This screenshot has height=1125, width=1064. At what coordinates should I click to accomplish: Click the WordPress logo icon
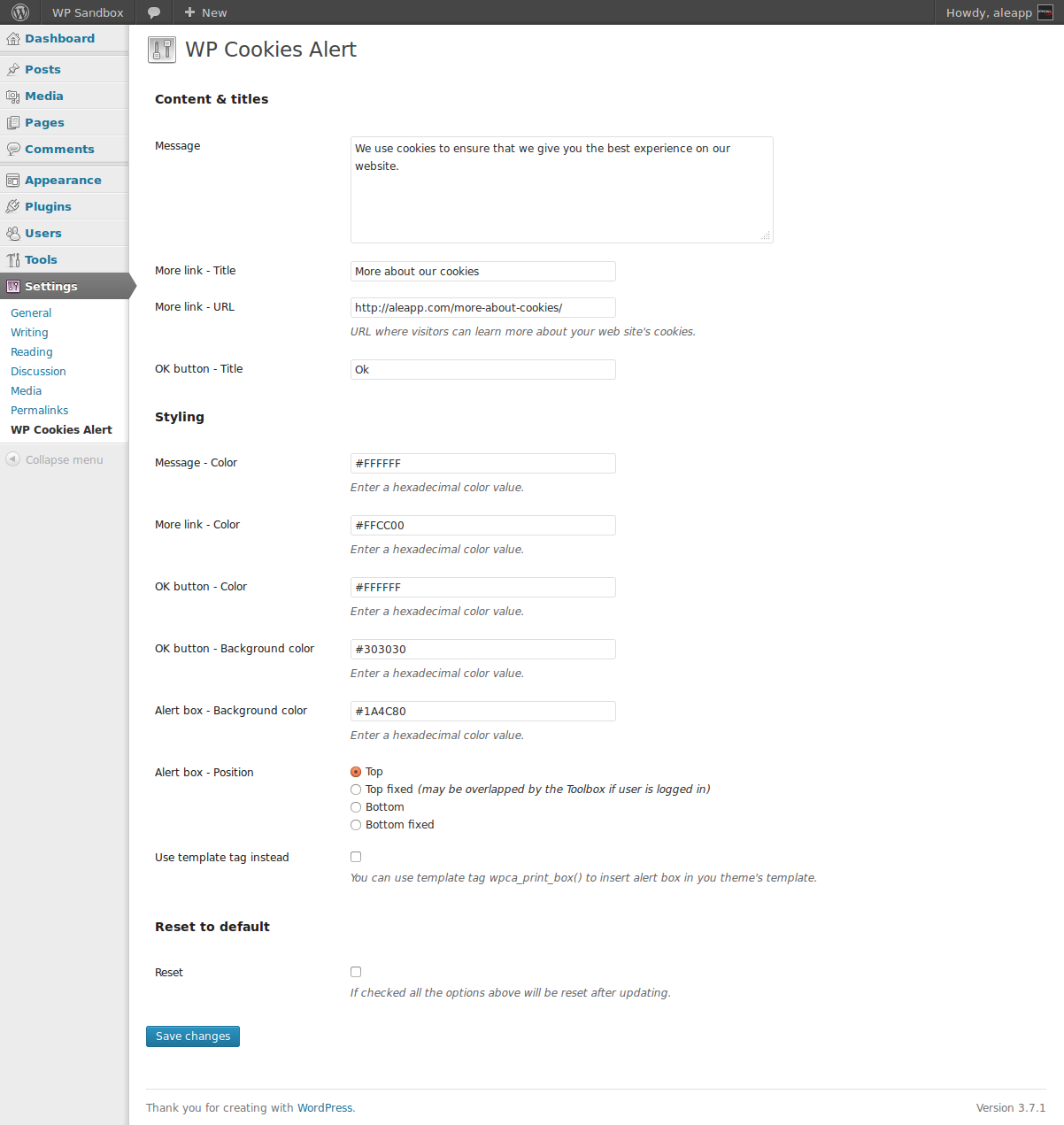click(x=20, y=12)
